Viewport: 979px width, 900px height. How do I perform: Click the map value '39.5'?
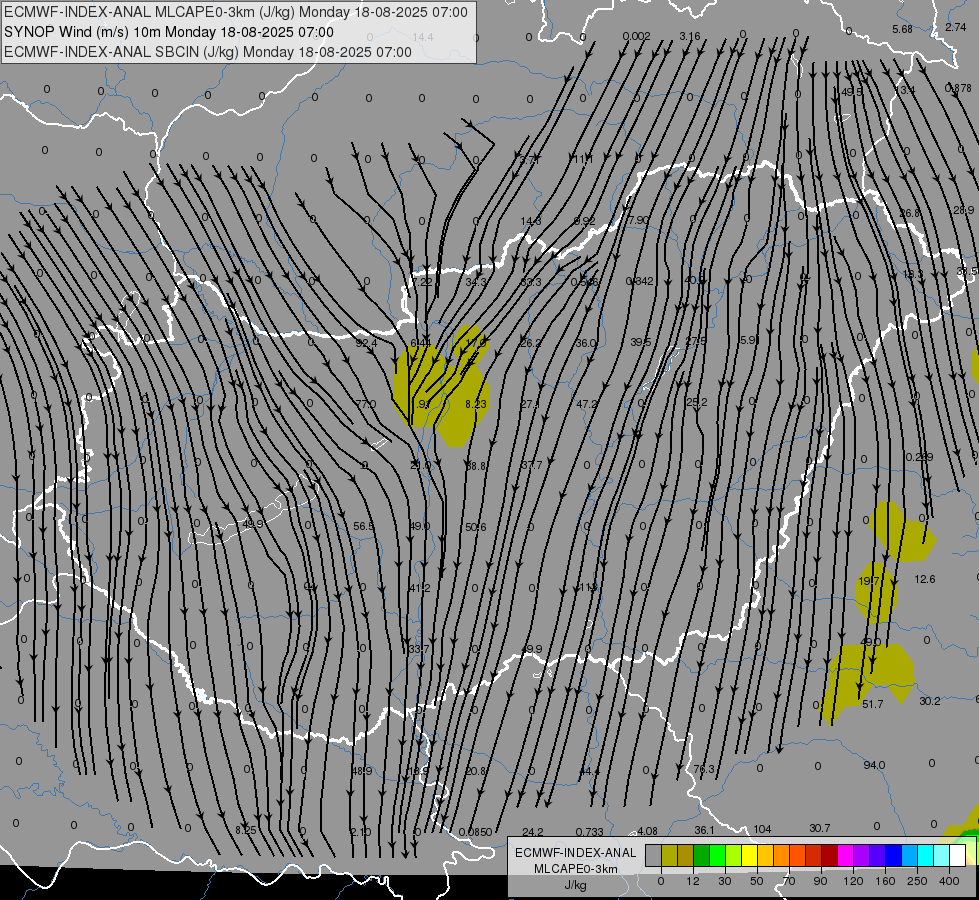click(x=641, y=342)
